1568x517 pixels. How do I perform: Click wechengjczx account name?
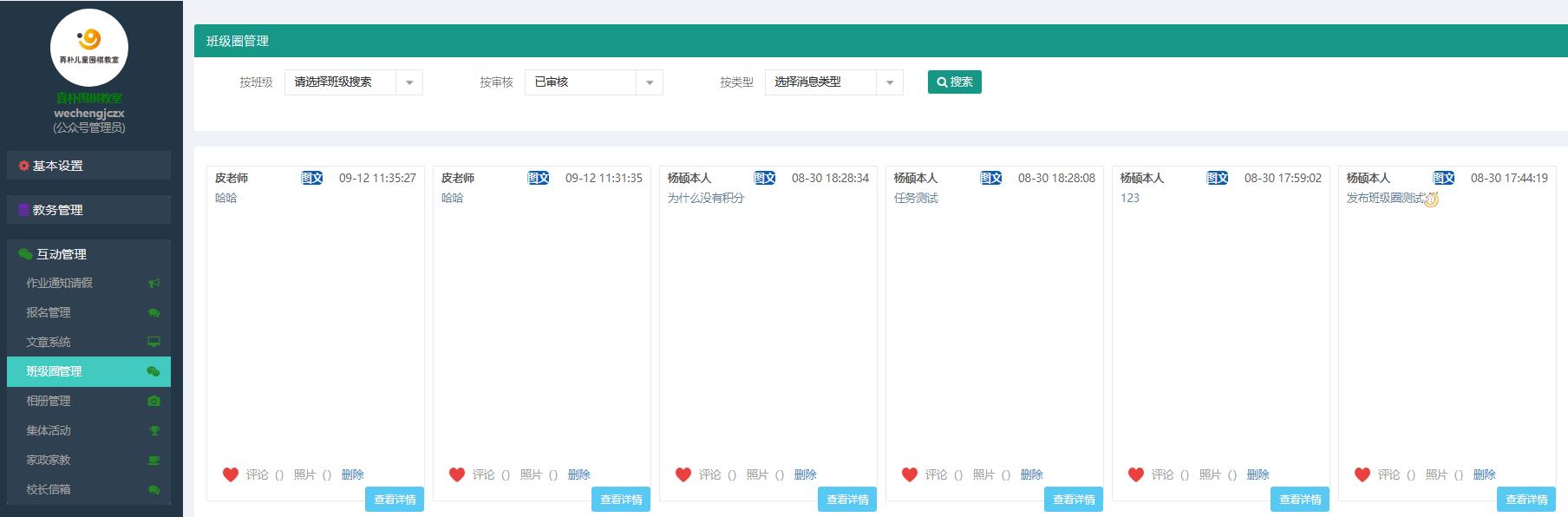click(x=89, y=113)
